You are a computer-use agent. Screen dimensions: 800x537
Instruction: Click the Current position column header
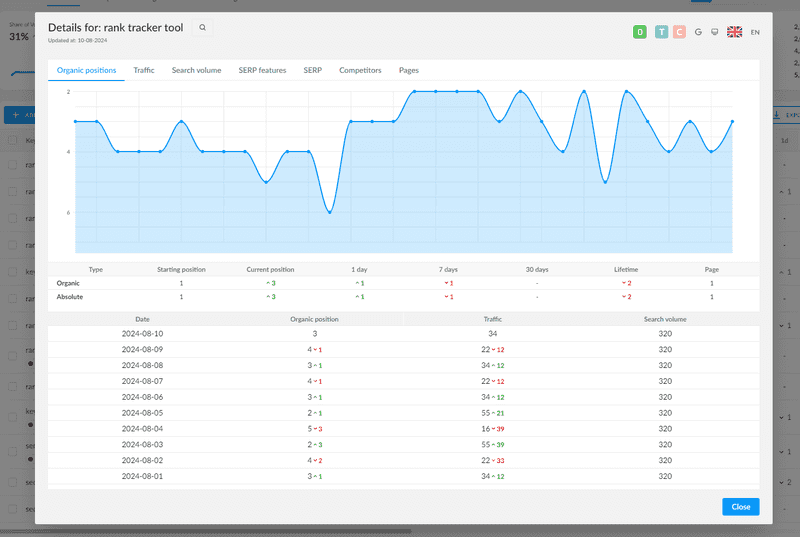[x=270, y=269]
